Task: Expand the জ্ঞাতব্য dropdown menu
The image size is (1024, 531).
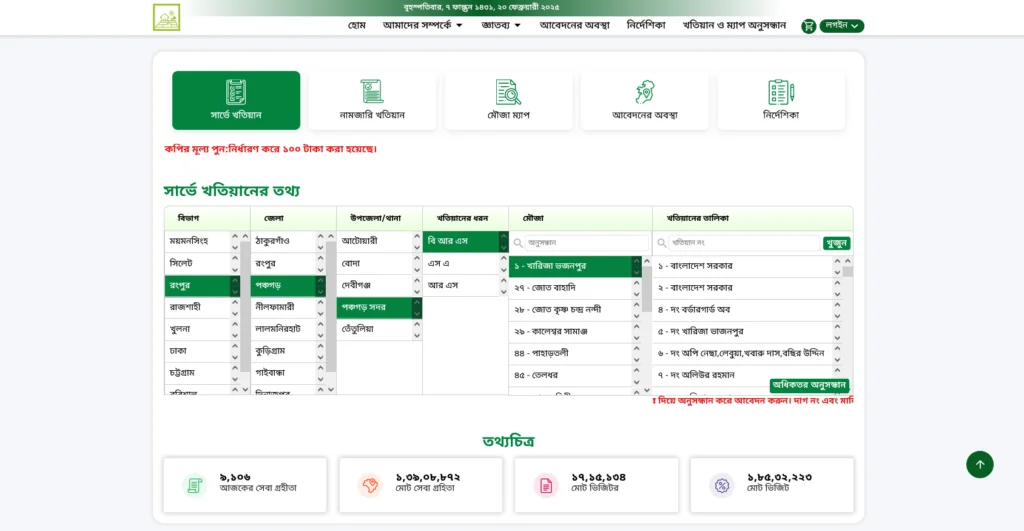Action: 501,25
